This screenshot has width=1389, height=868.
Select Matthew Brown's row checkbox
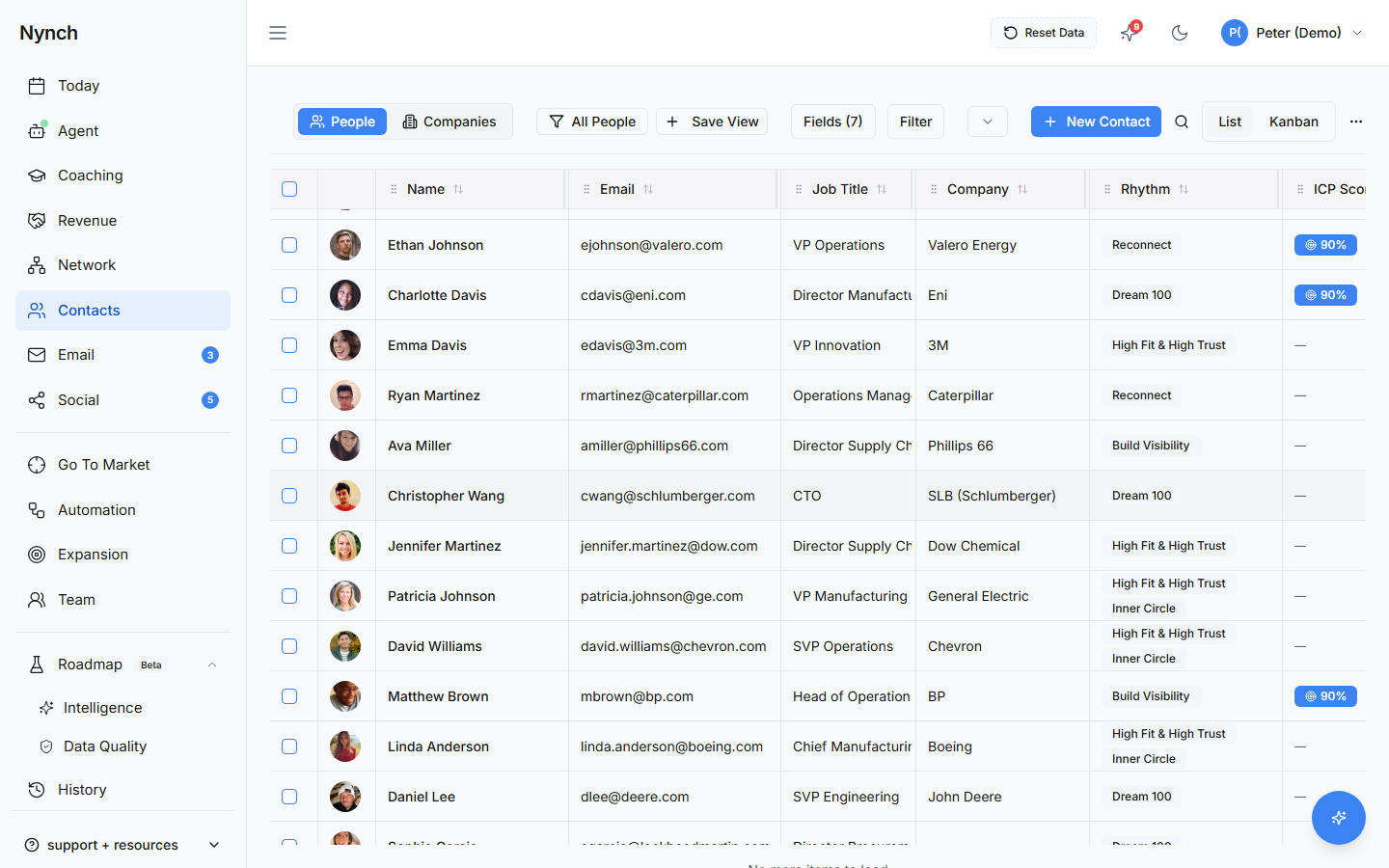[x=289, y=696]
